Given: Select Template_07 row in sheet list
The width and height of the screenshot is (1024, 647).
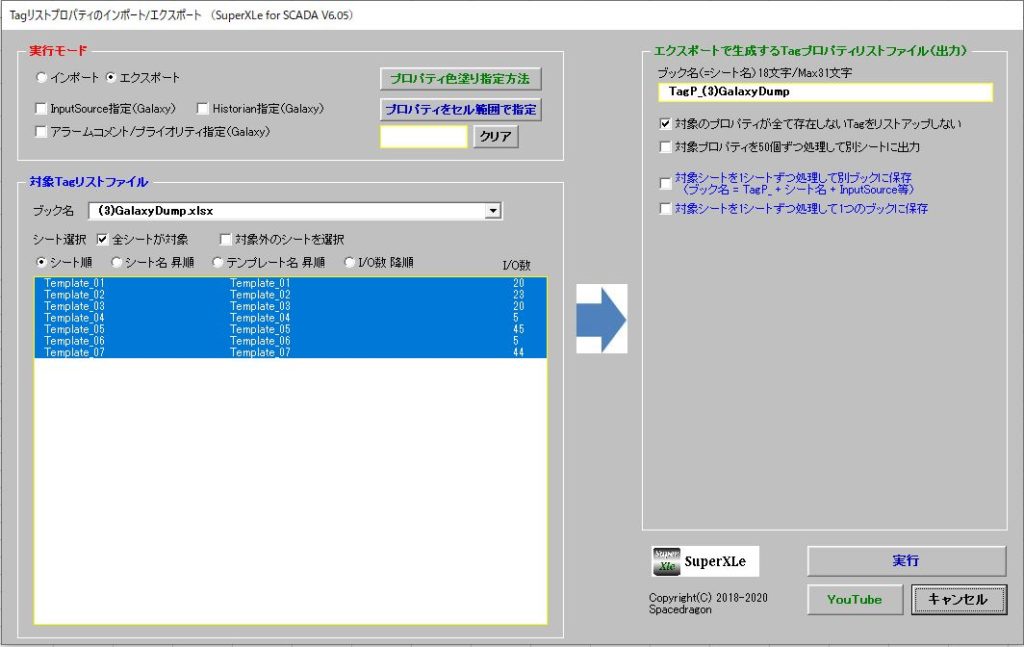Looking at the screenshot, I should pyautogui.click(x=291, y=353).
